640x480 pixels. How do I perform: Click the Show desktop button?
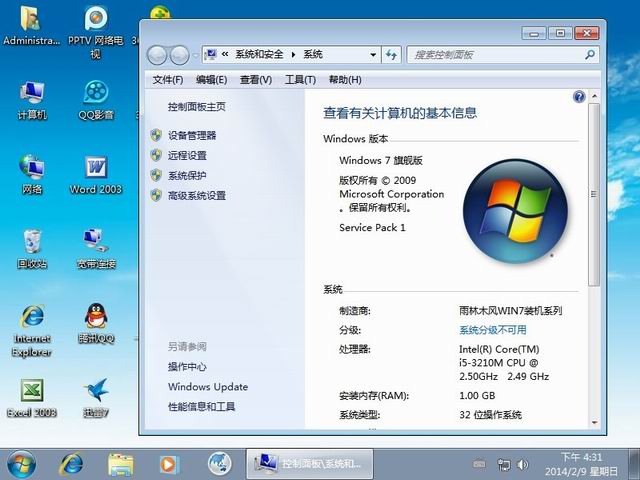coord(634,464)
